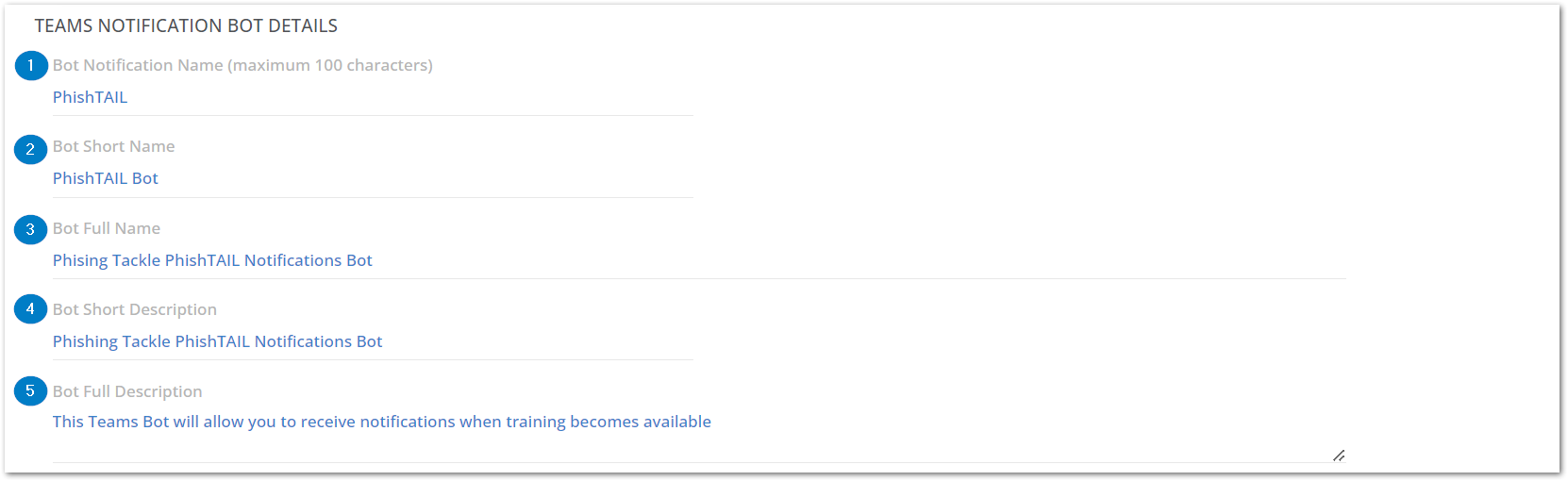1568x481 pixels.
Task: Click the blue number 3 badge
Action: [x=31, y=229]
